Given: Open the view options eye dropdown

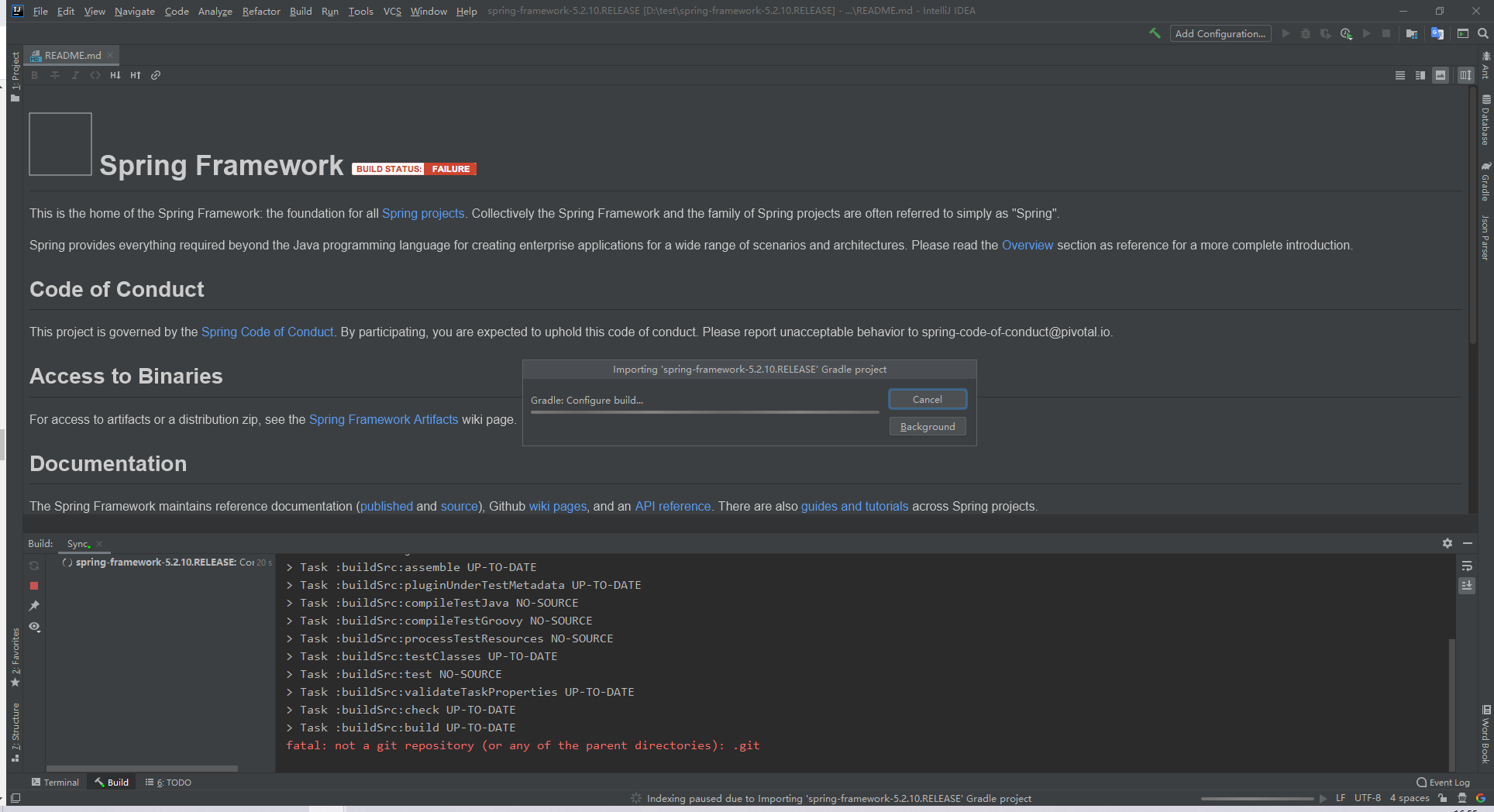Looking at the screenshot, I should click(x=35, y=627).
